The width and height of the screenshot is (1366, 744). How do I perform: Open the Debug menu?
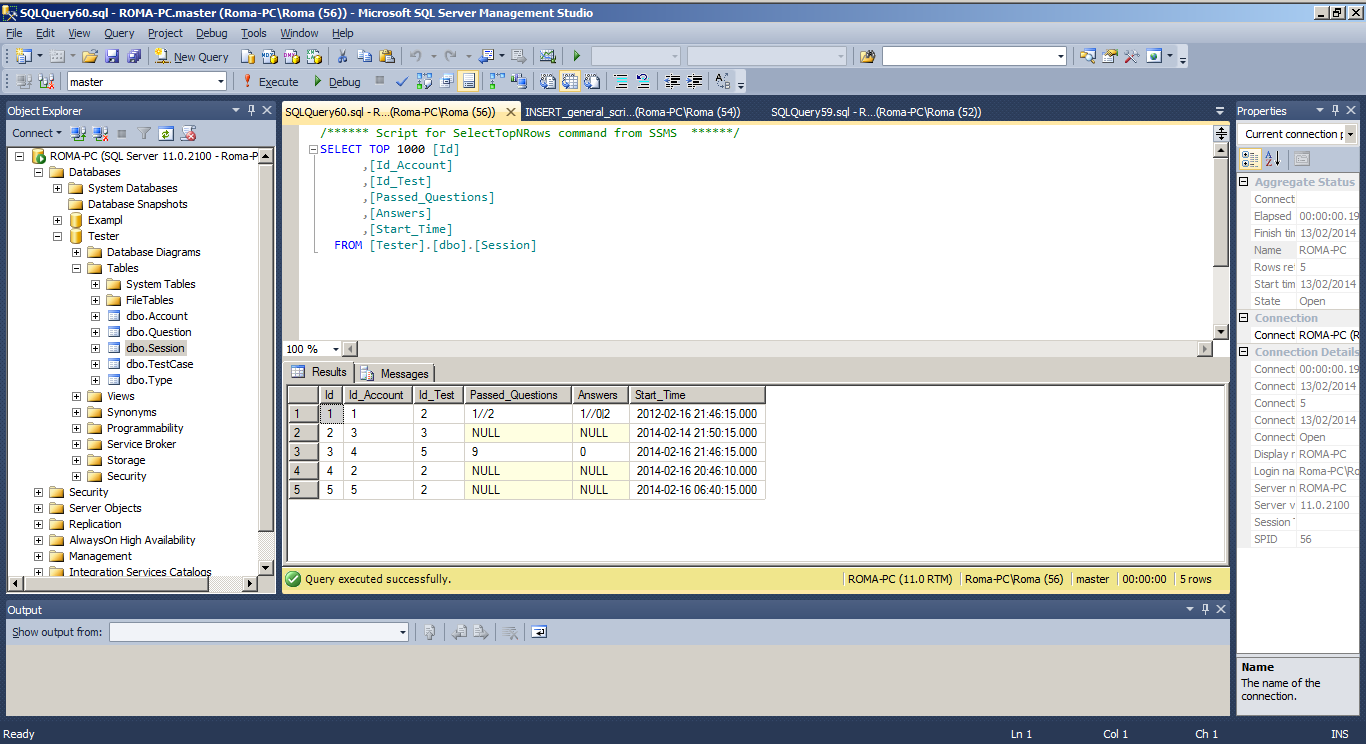point(211,33)
